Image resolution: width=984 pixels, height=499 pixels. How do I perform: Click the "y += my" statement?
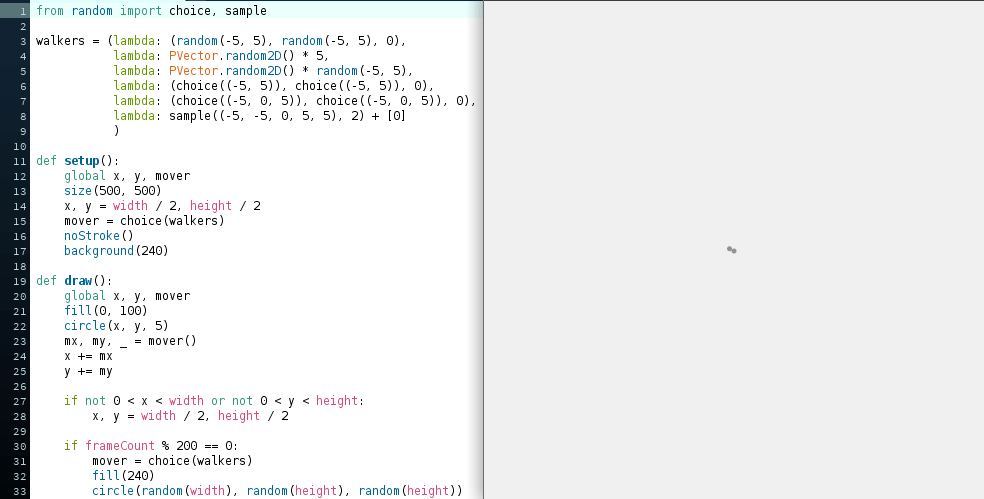[x=88, y=371]
